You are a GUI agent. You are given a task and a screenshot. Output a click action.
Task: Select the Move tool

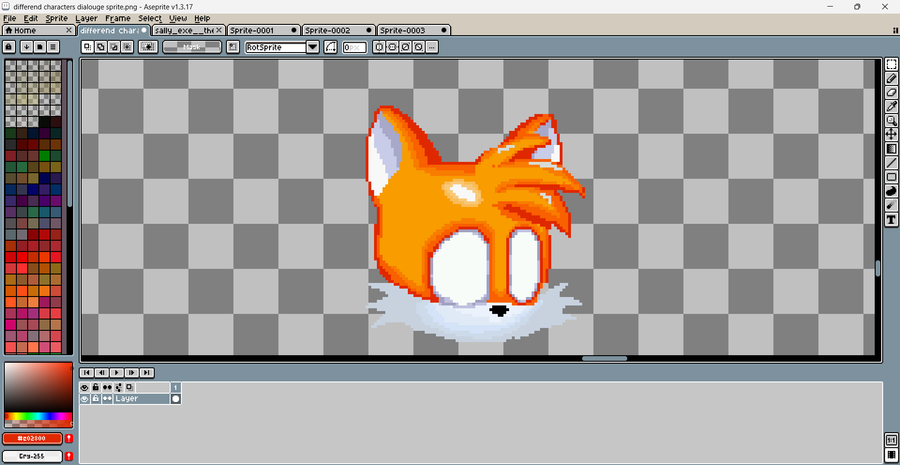(x=891, y=135)
